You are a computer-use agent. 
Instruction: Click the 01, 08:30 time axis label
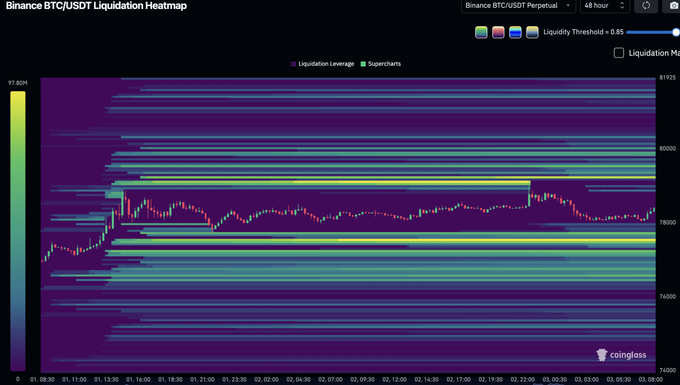click(x=42, y=379)
